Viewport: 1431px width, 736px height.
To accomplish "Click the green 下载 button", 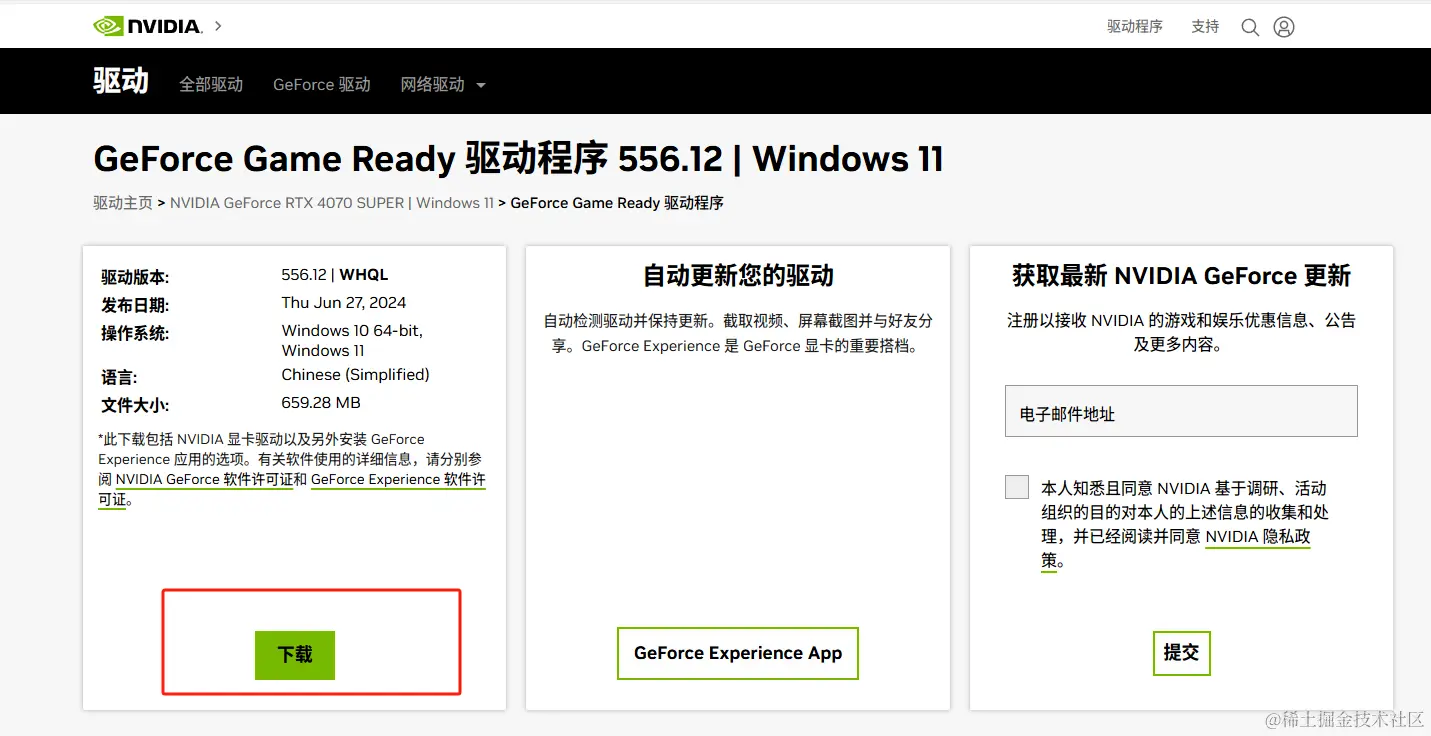I will coord(295,655).
